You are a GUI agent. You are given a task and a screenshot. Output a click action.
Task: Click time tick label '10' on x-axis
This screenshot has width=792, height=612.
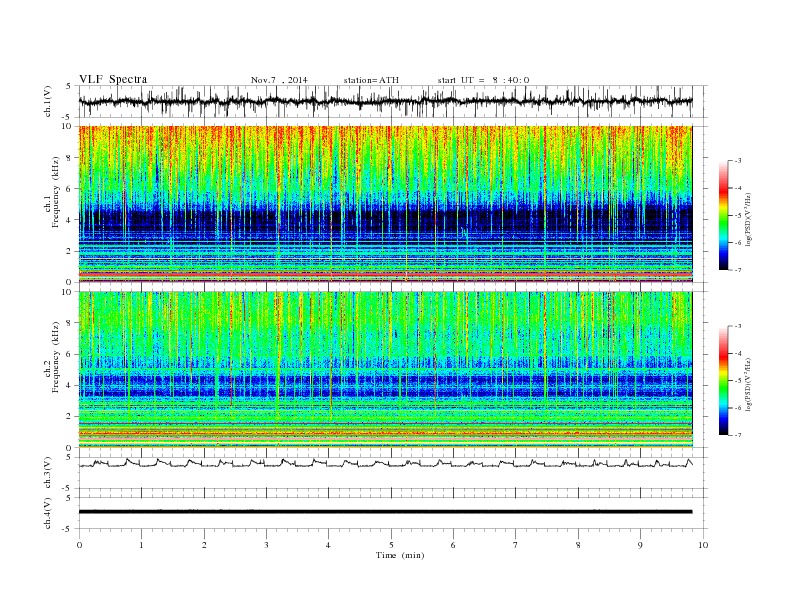point(703,545)
